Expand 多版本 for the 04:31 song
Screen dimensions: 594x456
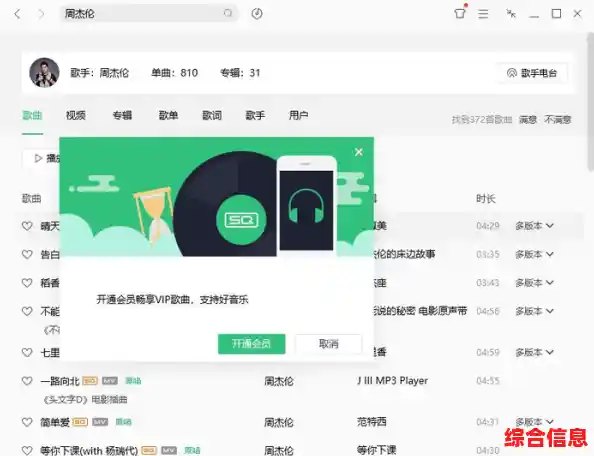coord(534,422)
